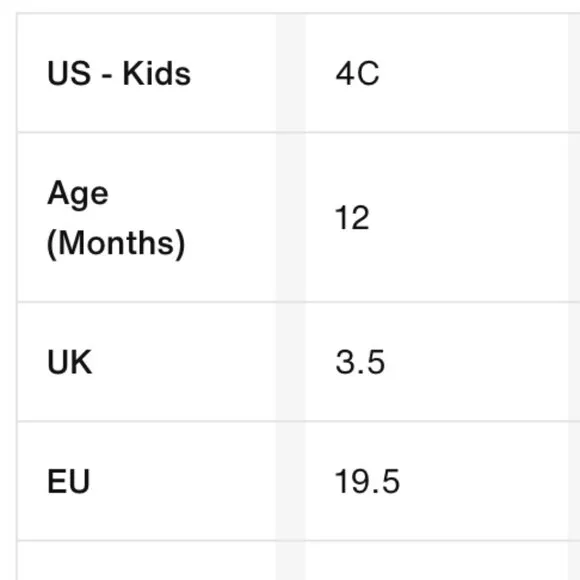This screenshot has width=580, height=580.
Task: Click the gray strip right of the 3.5 cell
Action: tap(574, 362)
